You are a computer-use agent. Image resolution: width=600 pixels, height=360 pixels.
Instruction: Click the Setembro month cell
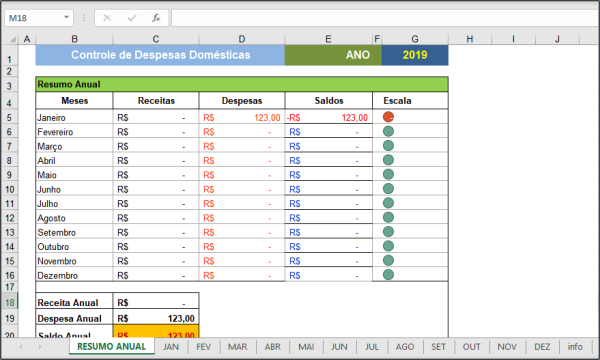pyautogui.click(x=75, y=232)
